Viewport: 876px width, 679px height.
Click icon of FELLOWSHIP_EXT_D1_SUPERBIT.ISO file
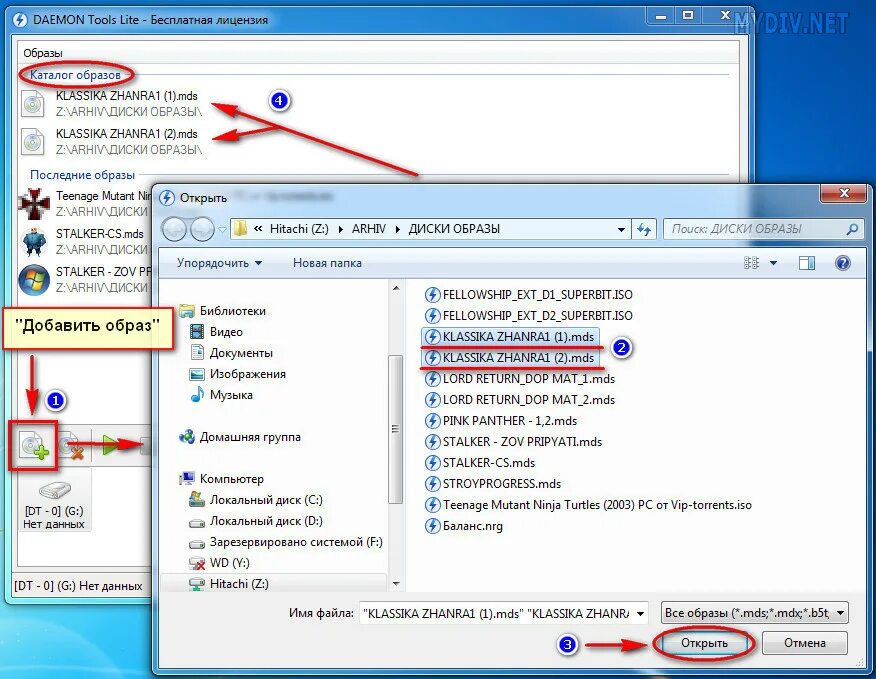[432, 295]
